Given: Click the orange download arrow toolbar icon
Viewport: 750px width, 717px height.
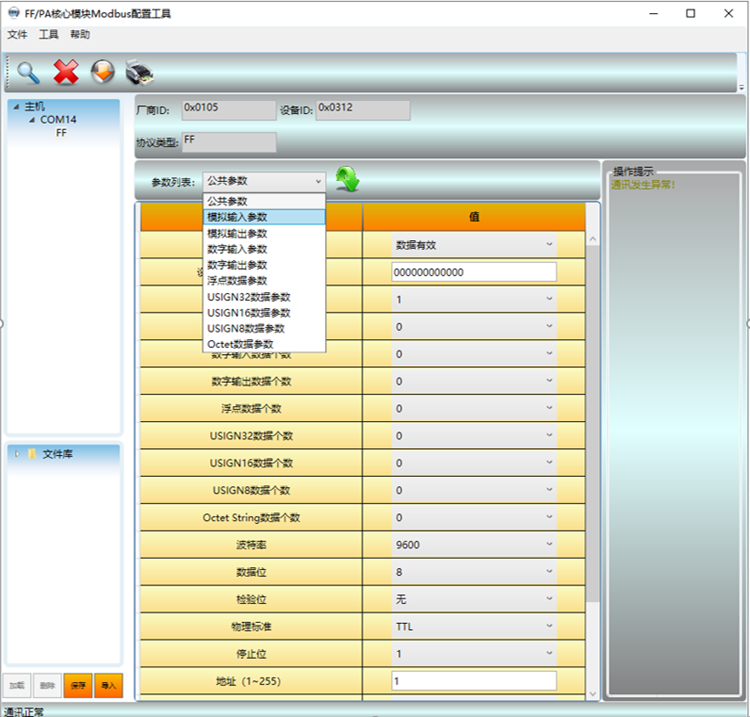Looking at the screenshot, I should (x=103, y=72).
